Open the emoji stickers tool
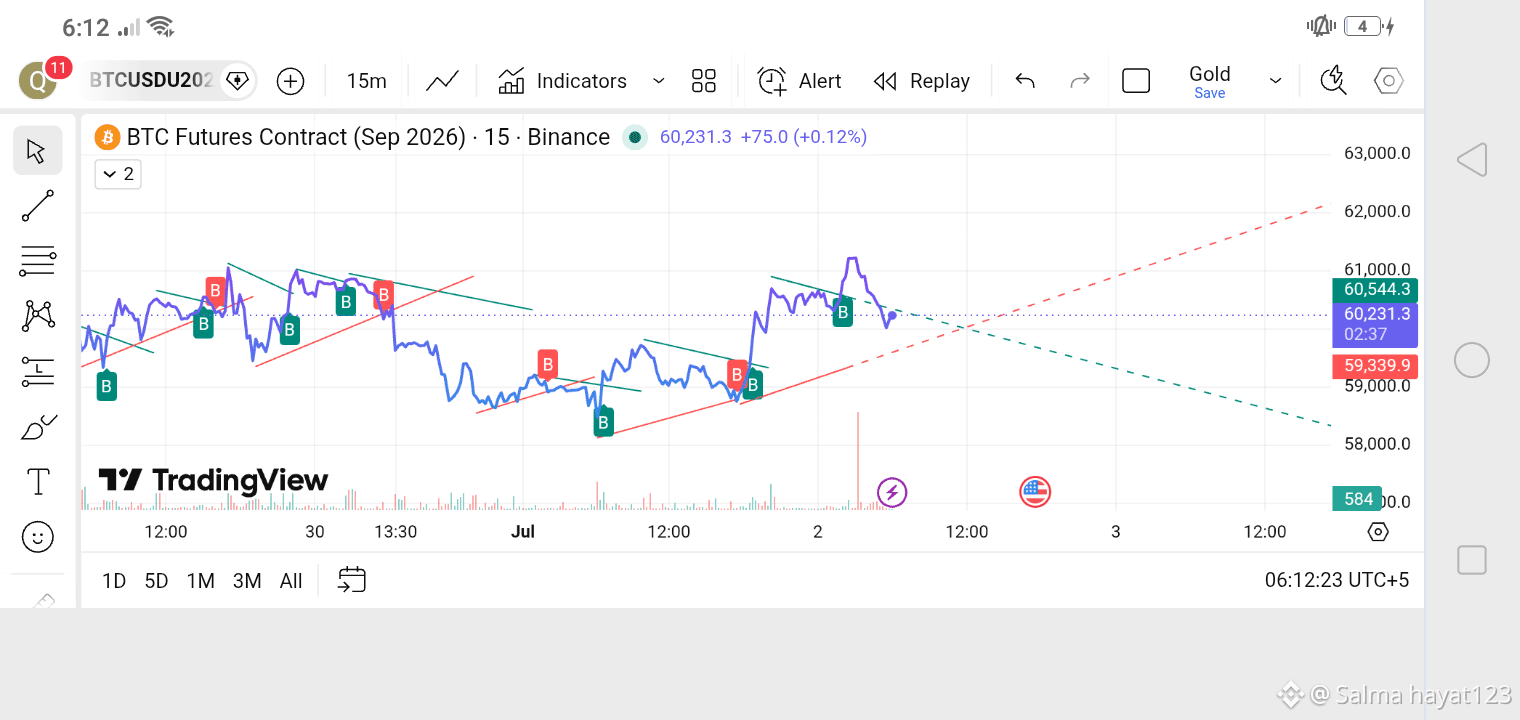 [x=37, y=537]
